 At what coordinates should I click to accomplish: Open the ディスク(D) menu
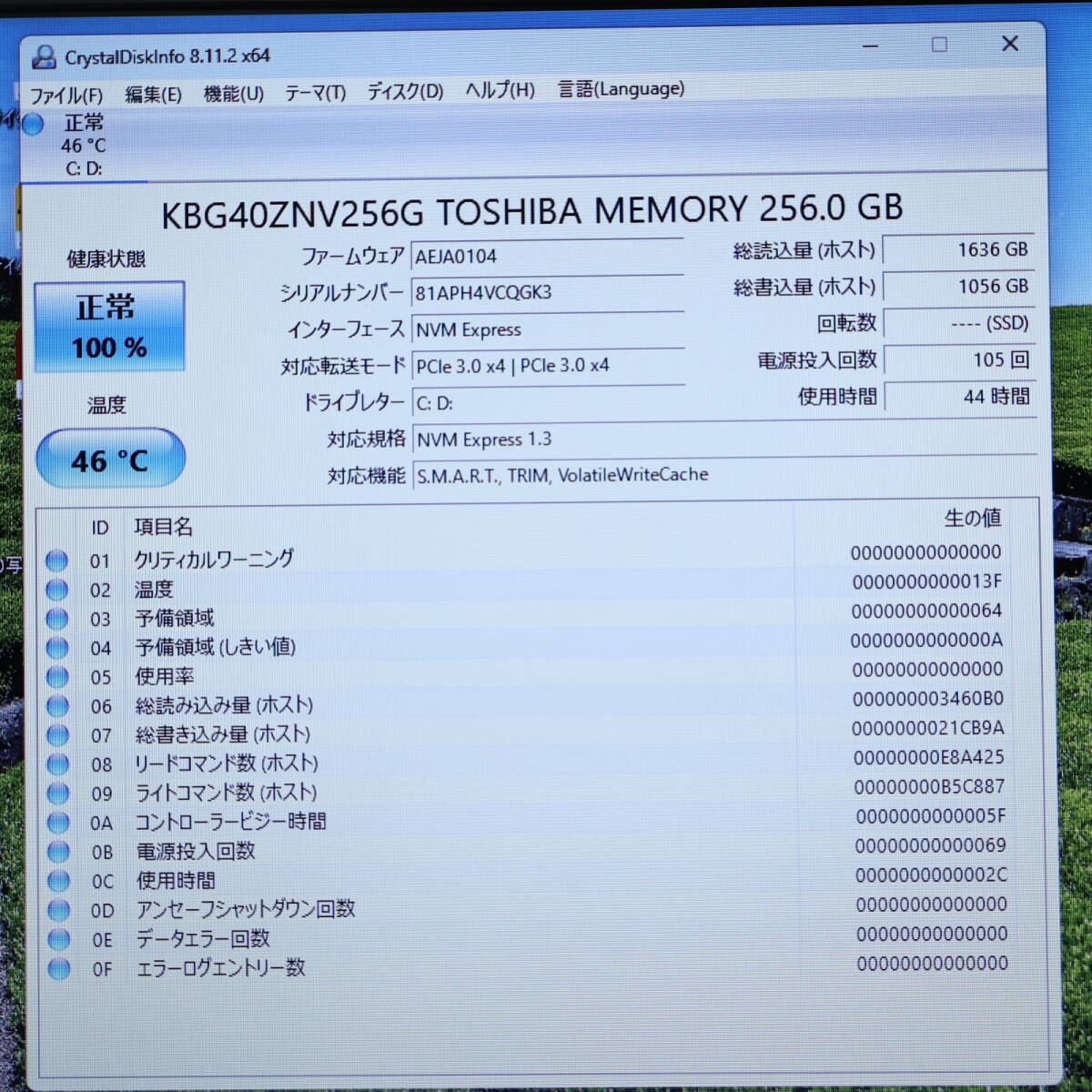click(405, 91)
